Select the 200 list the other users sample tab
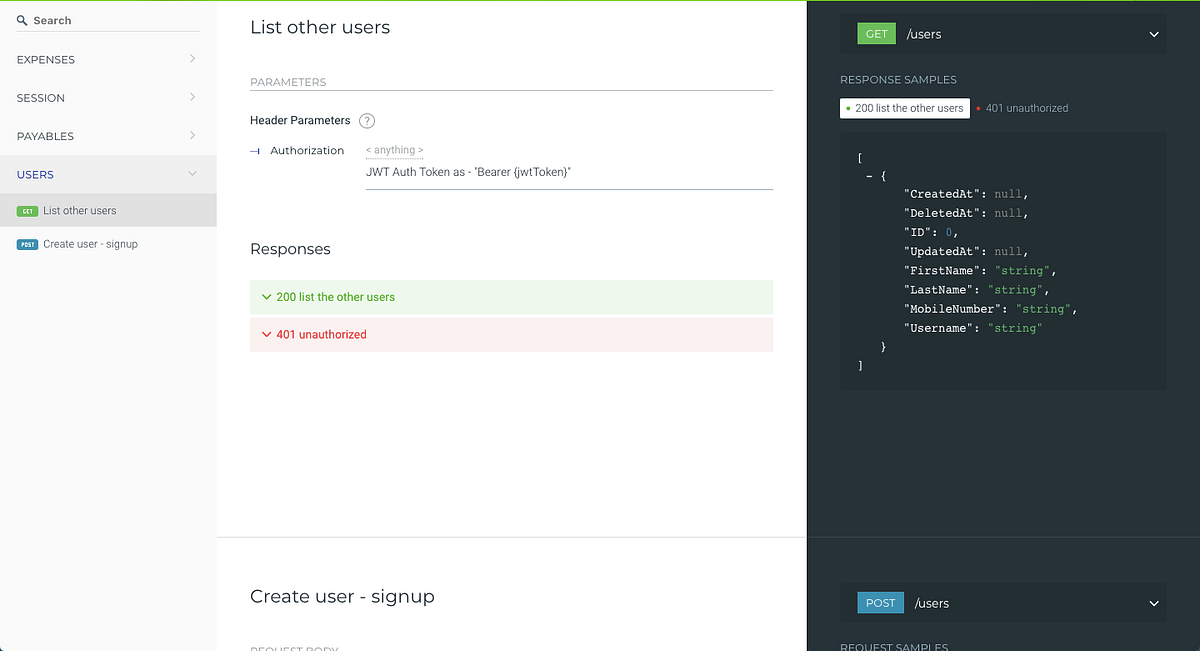The width and height of the screenshot is (1200, 651). pos(905,108)
